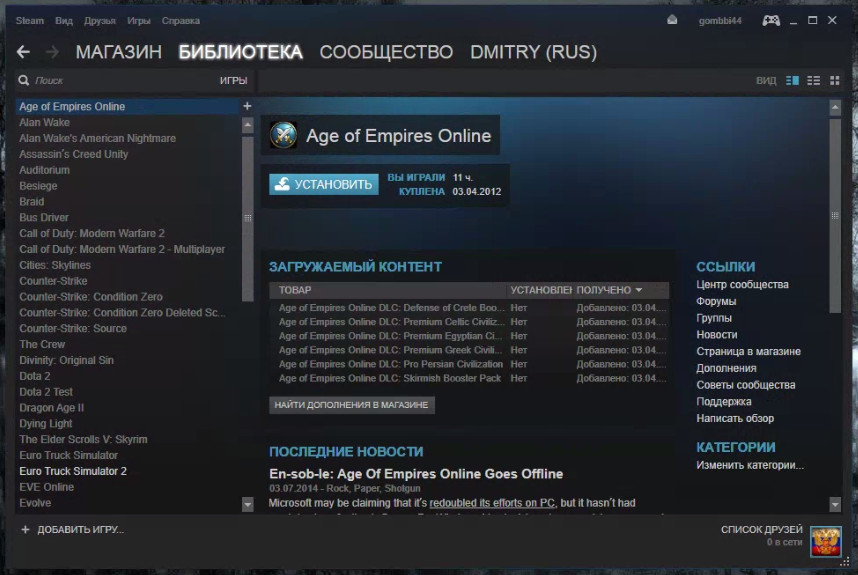Viewport: 858px width, 575px height.
Task: Switch to detail view layout icon
Action: (x=792, y=80)
